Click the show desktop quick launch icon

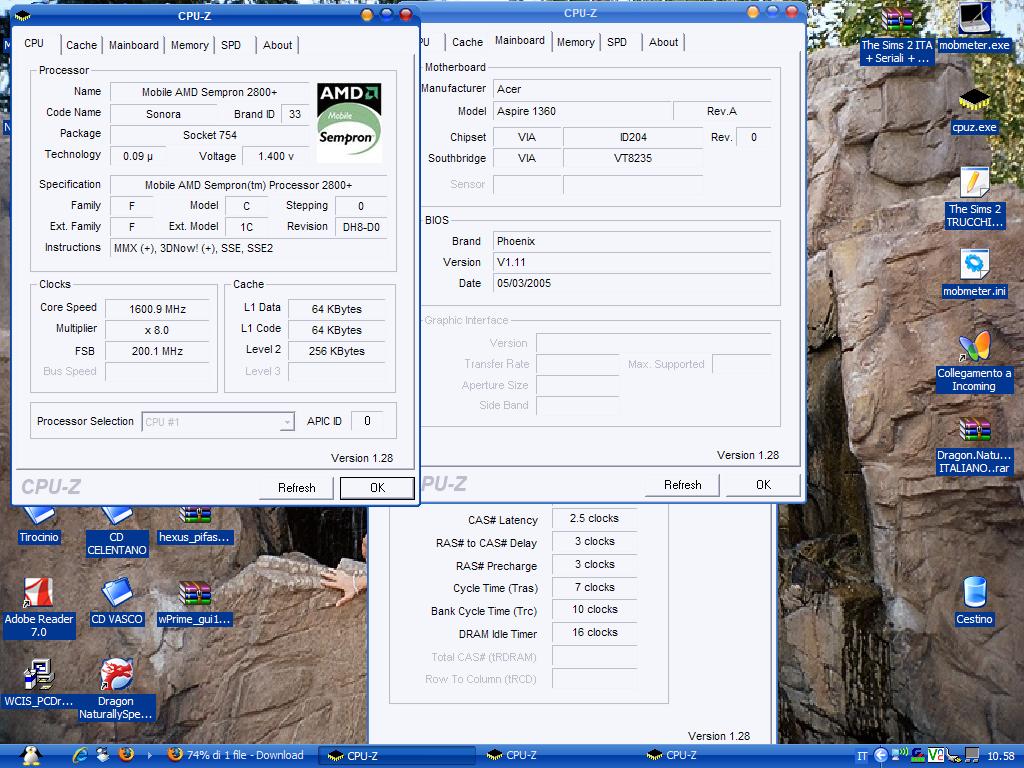coord(103,755)
